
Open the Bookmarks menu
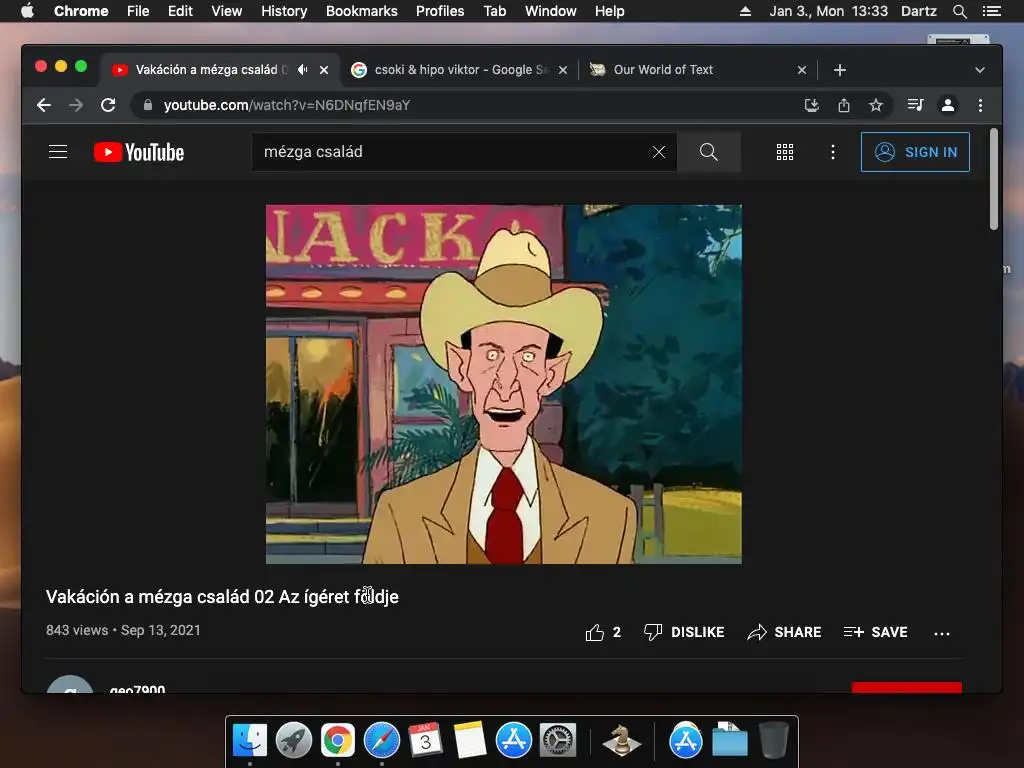(362, 11)
